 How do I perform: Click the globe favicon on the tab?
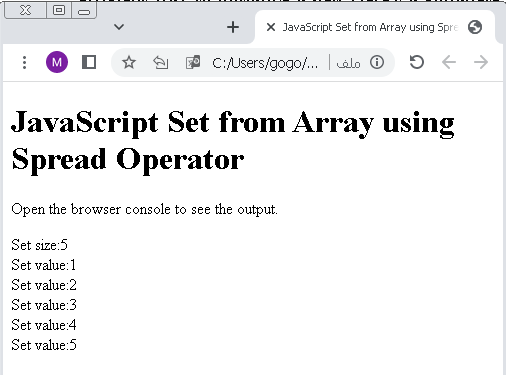[x=475, y=27]
